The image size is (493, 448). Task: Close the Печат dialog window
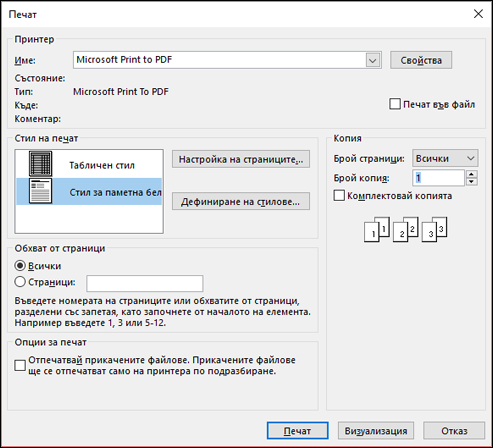coord(478,14)
